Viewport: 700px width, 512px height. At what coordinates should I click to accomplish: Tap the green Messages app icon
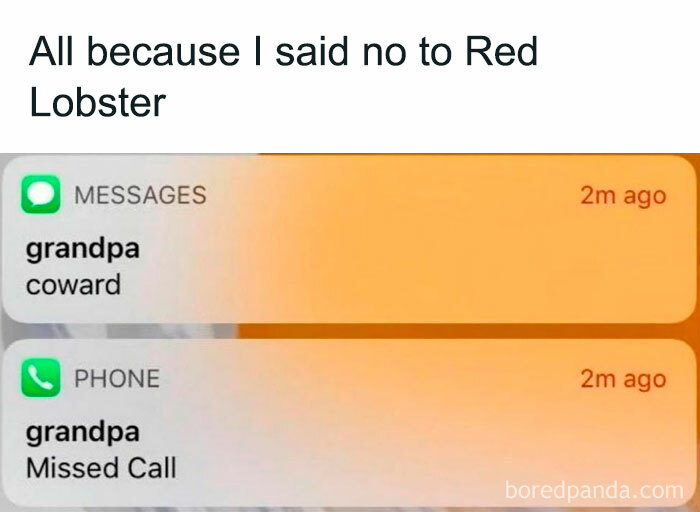tap(41, 194)
